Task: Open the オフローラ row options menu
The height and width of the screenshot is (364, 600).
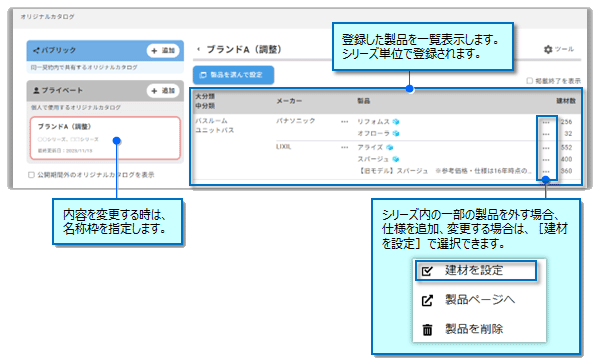Action: 546,134
